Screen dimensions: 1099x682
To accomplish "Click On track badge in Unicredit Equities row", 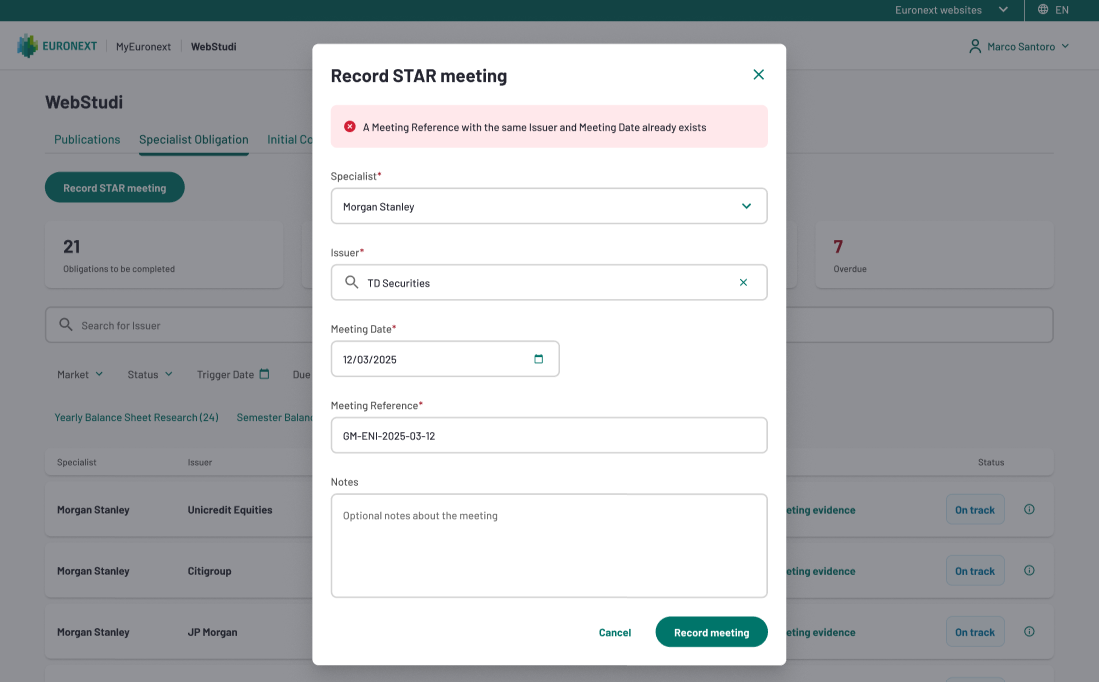I will tap(975, 510).
